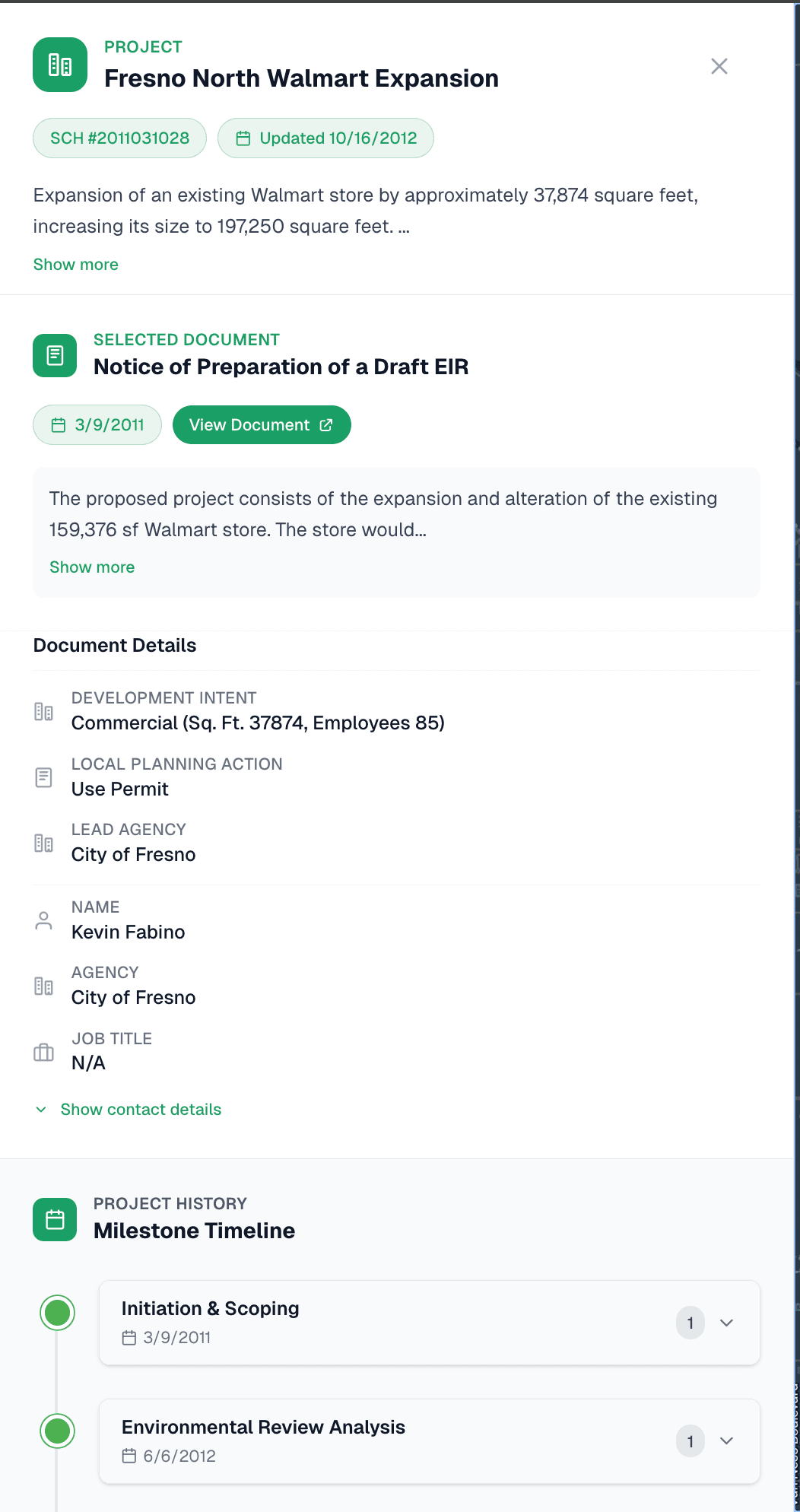Image resolution: width=800 pixels, height=1512 pixels.
Task: Click the 3/9/2011 document date badge
Action: [97, 424]
